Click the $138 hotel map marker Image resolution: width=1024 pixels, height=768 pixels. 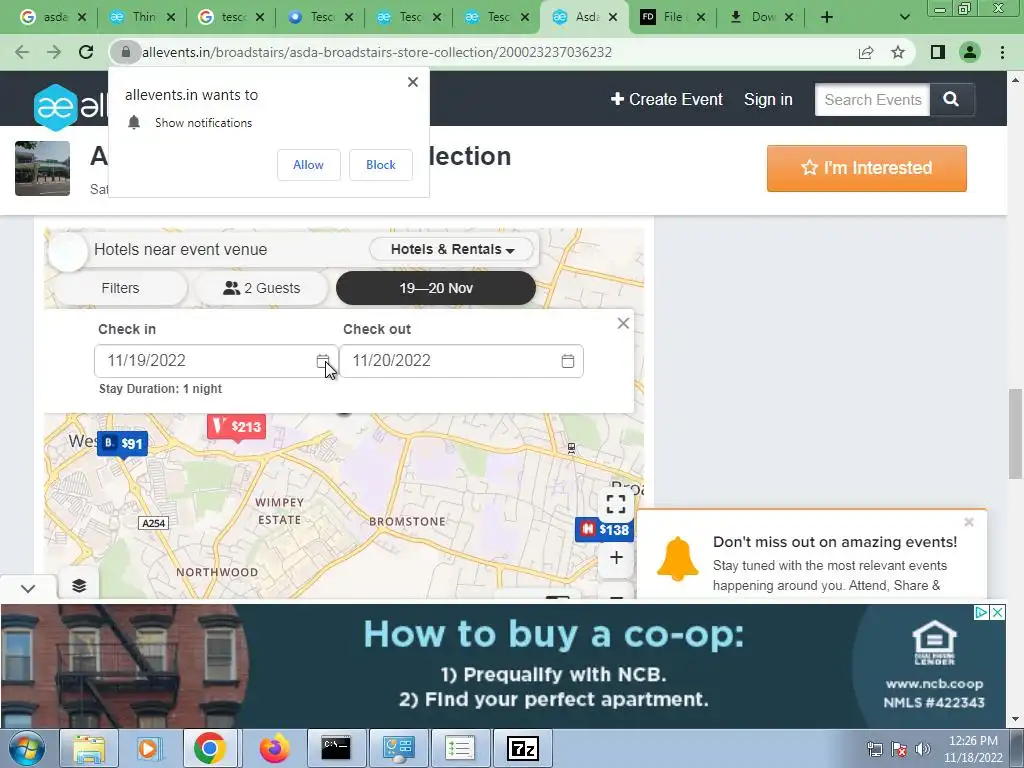pos(605,529)
